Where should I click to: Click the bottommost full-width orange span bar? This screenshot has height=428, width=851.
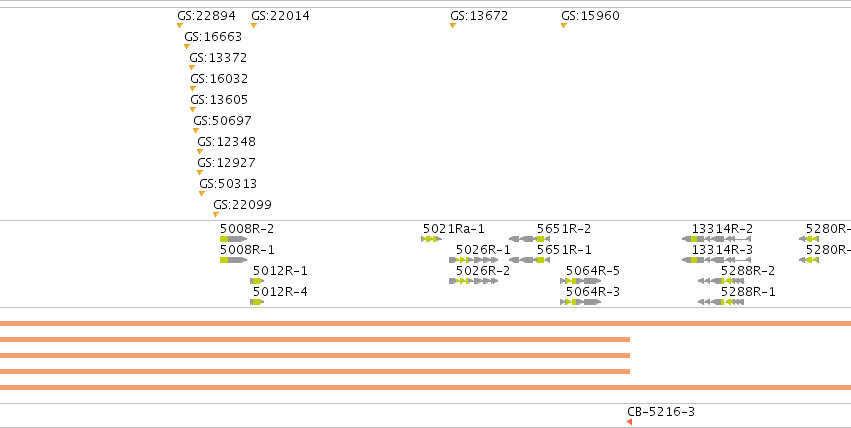(426, 387)
